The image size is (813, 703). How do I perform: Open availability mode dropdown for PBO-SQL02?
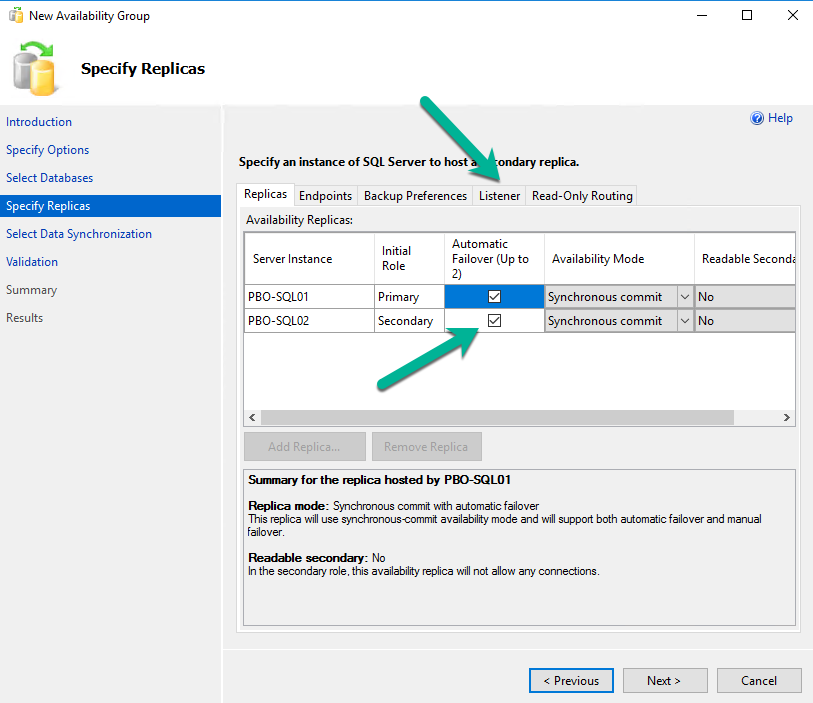coord(684,321)
